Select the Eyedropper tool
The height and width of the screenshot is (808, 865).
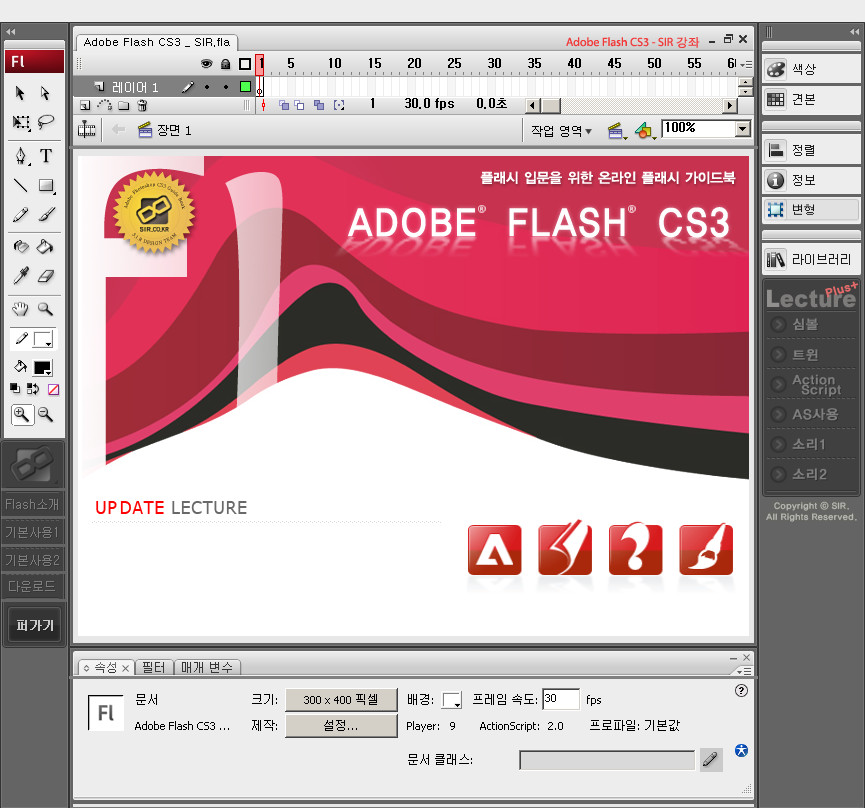[20, 276]
